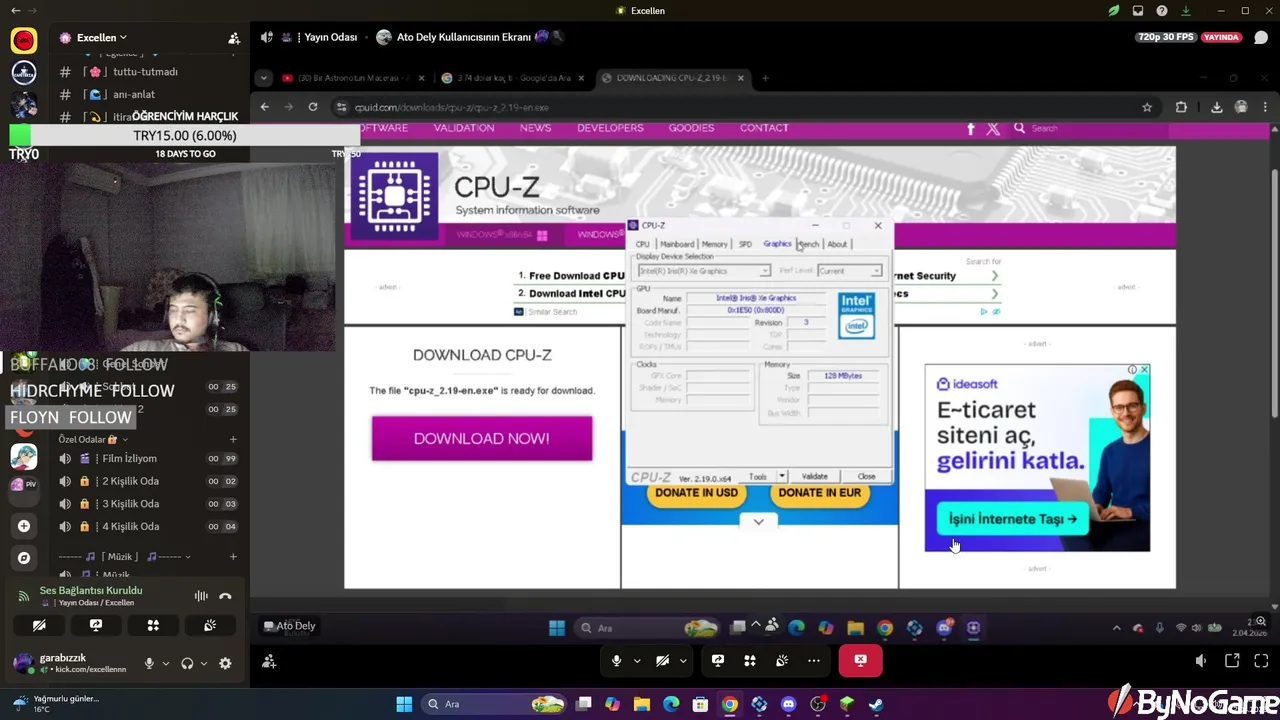Click Ses Bağlantısı Kuruldu connection status
The height and width of the screenshot is (720, 1280).
(91, 591)
